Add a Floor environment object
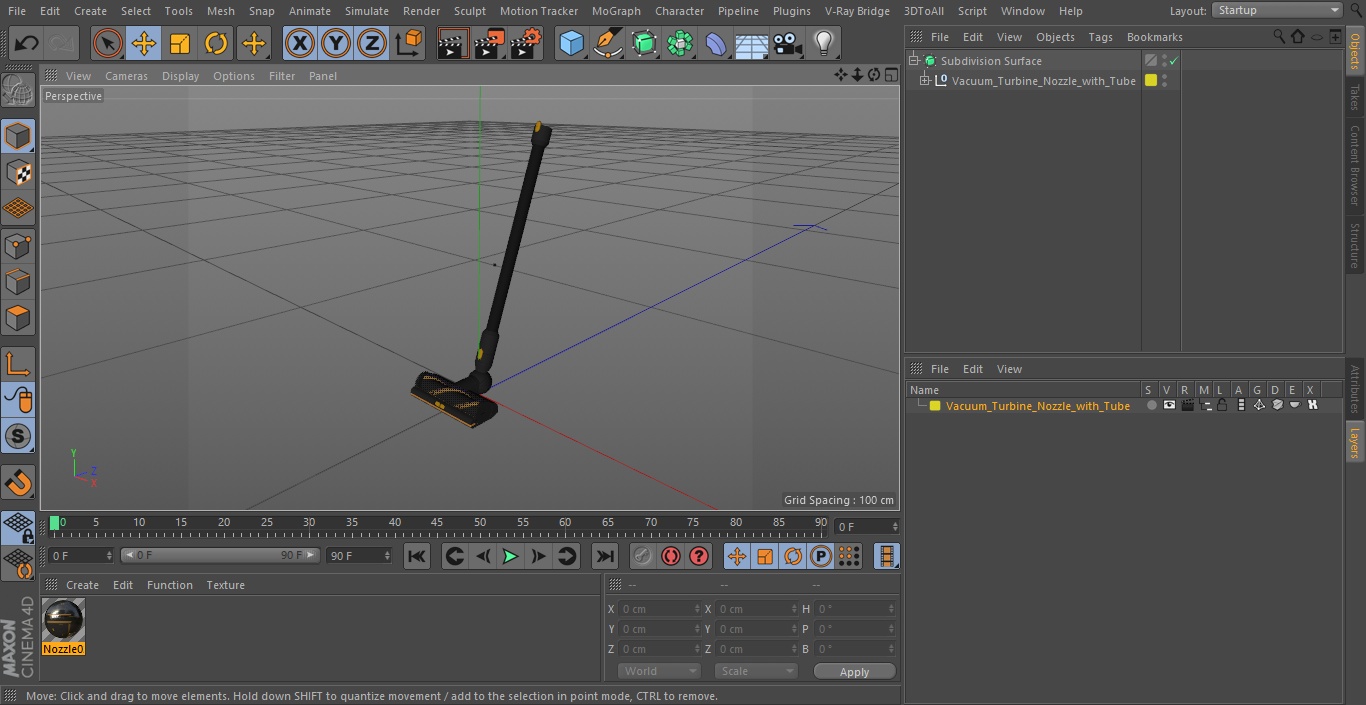 tap(752, 44)
